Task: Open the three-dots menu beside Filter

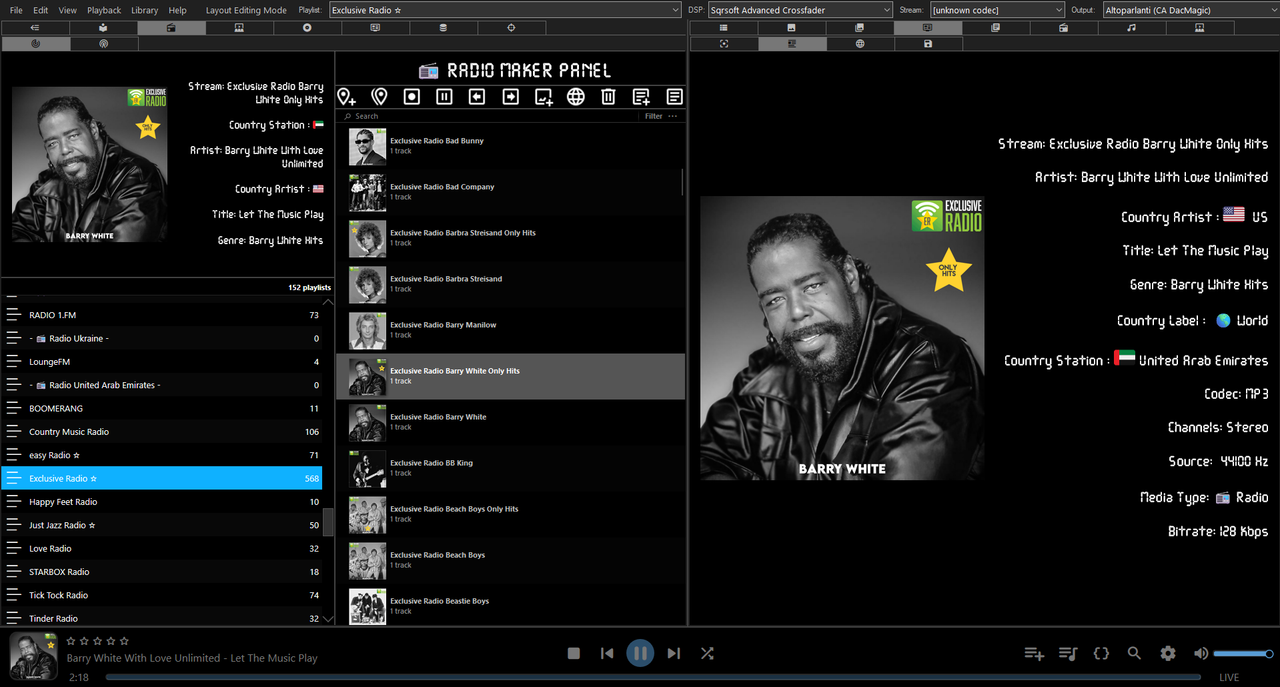Action: coord(673,116)
